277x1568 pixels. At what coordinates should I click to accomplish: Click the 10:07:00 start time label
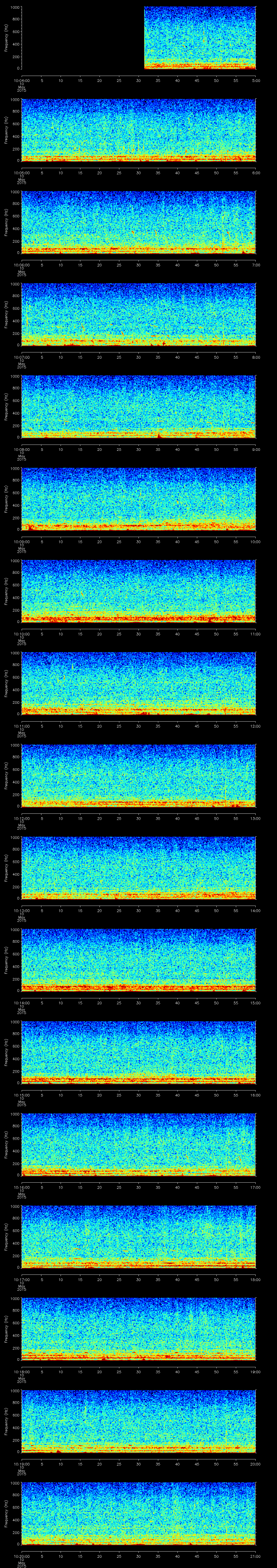coord(21,357)
